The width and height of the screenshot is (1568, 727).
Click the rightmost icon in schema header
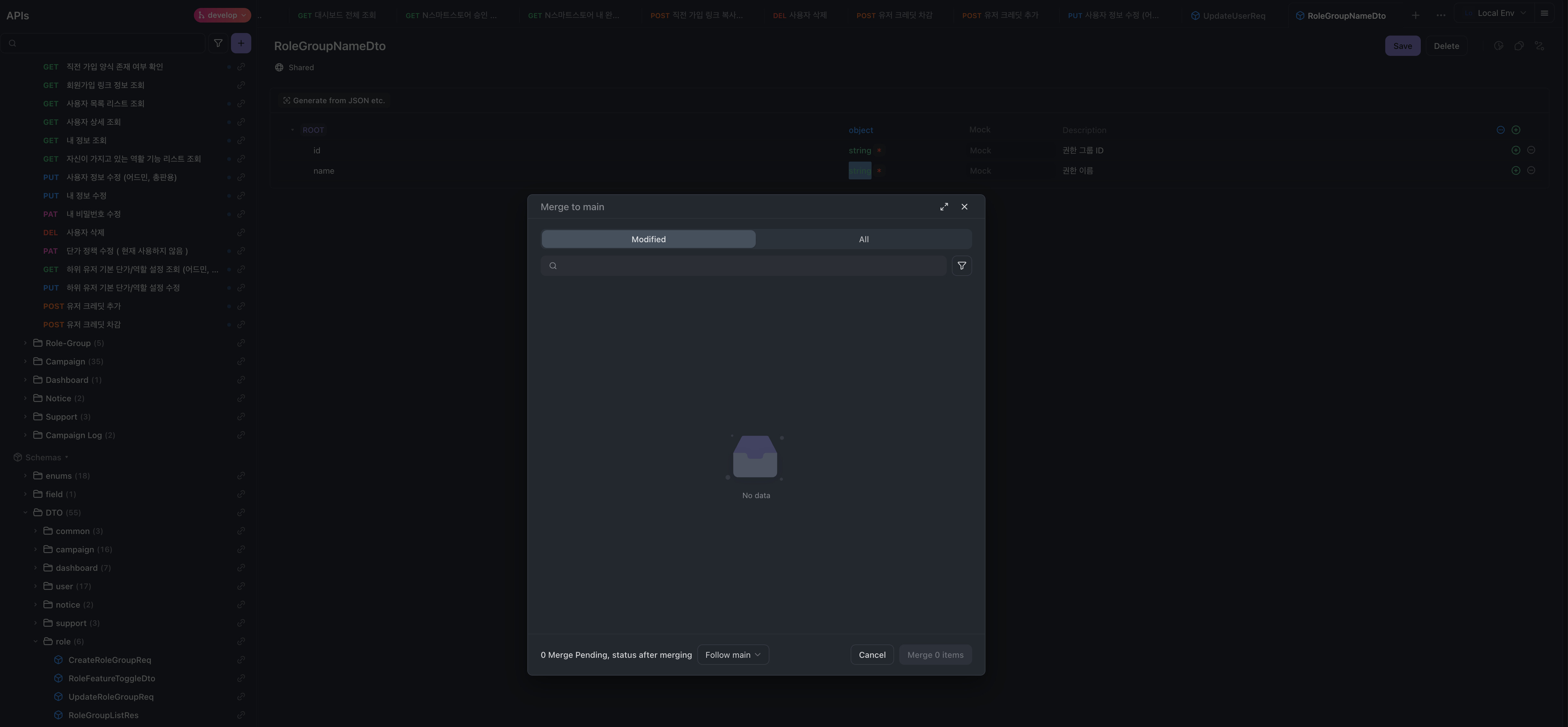coord(1539,46)
